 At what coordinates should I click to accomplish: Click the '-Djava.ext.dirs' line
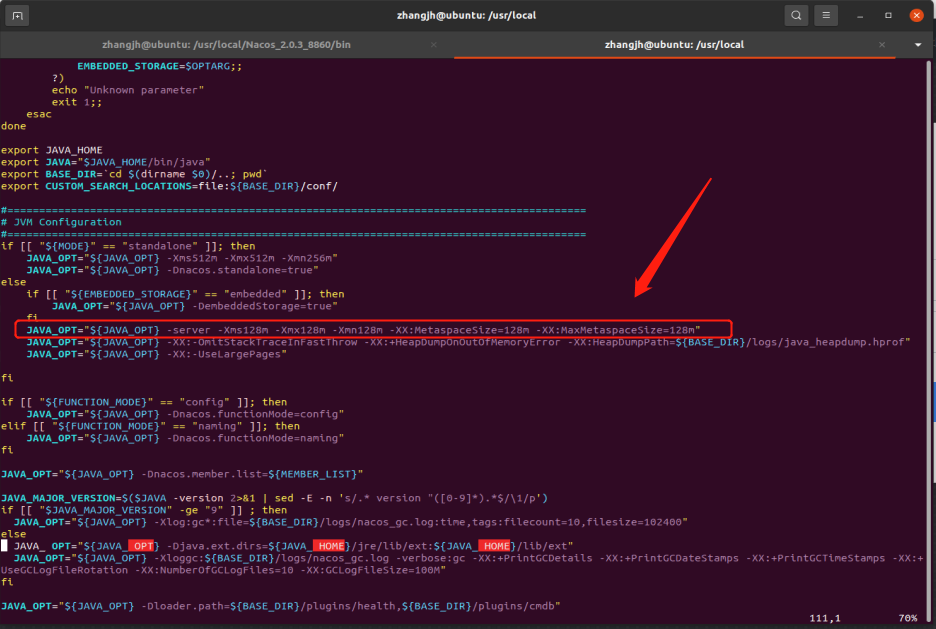coord(293,546)
